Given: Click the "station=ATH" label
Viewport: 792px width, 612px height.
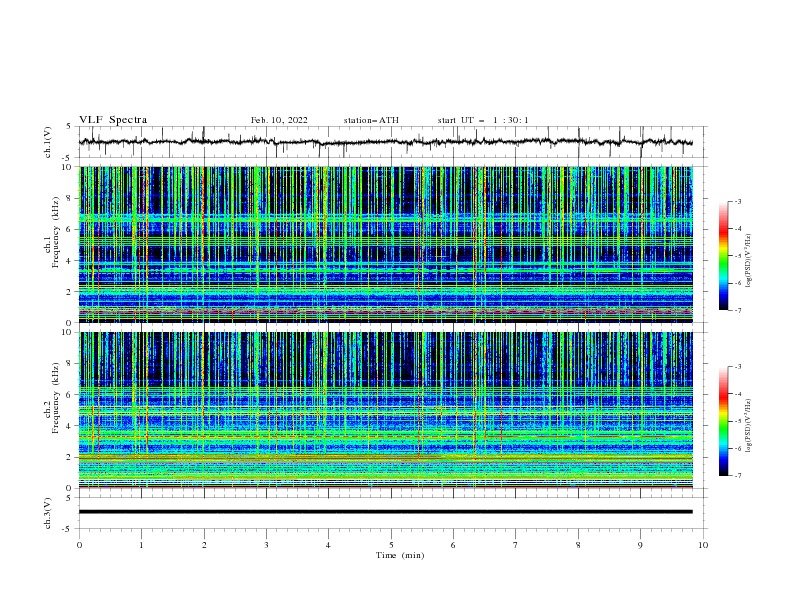Looking at the screenshot, I should tap(371, 120).
